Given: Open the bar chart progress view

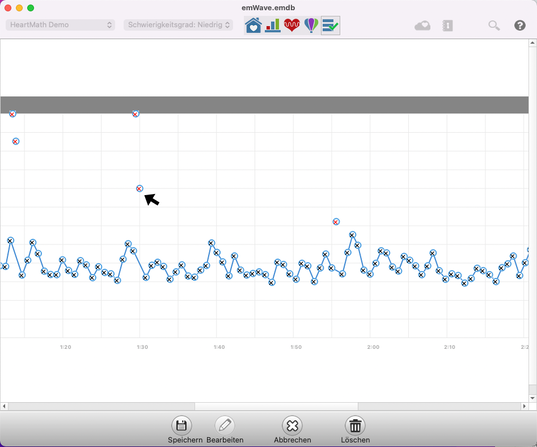Looking at the screenshot, I should (x=273, y=25).
